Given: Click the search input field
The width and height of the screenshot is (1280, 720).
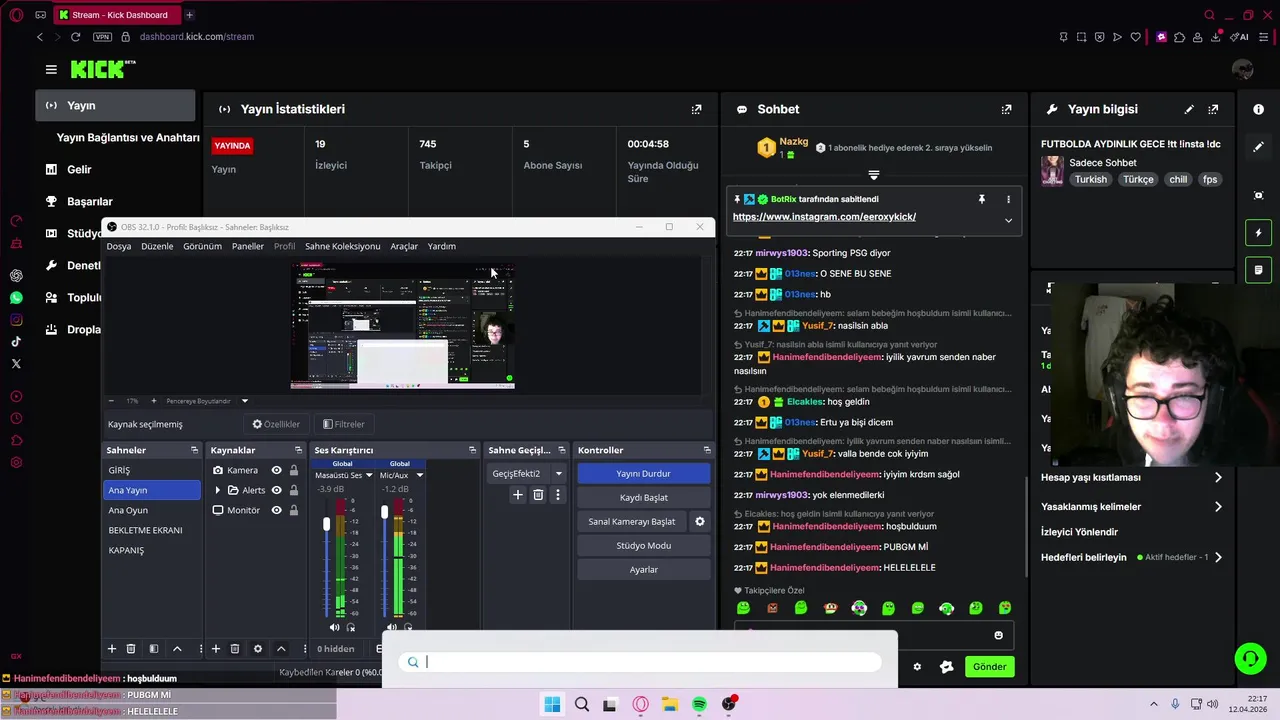Looking at the screenshot, I should [x=640, y=662].
